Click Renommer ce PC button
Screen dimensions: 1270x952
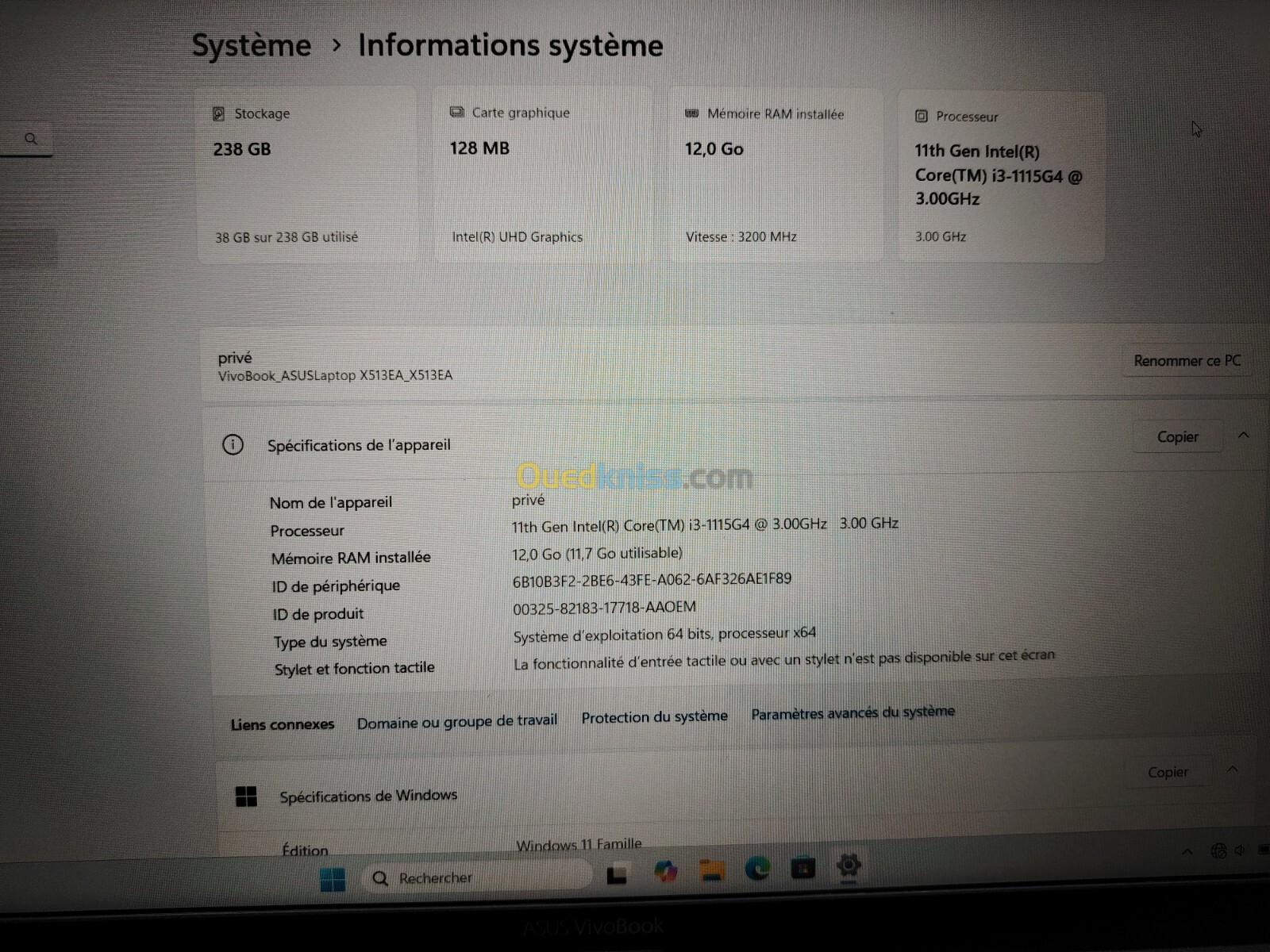coord(1187,361)
